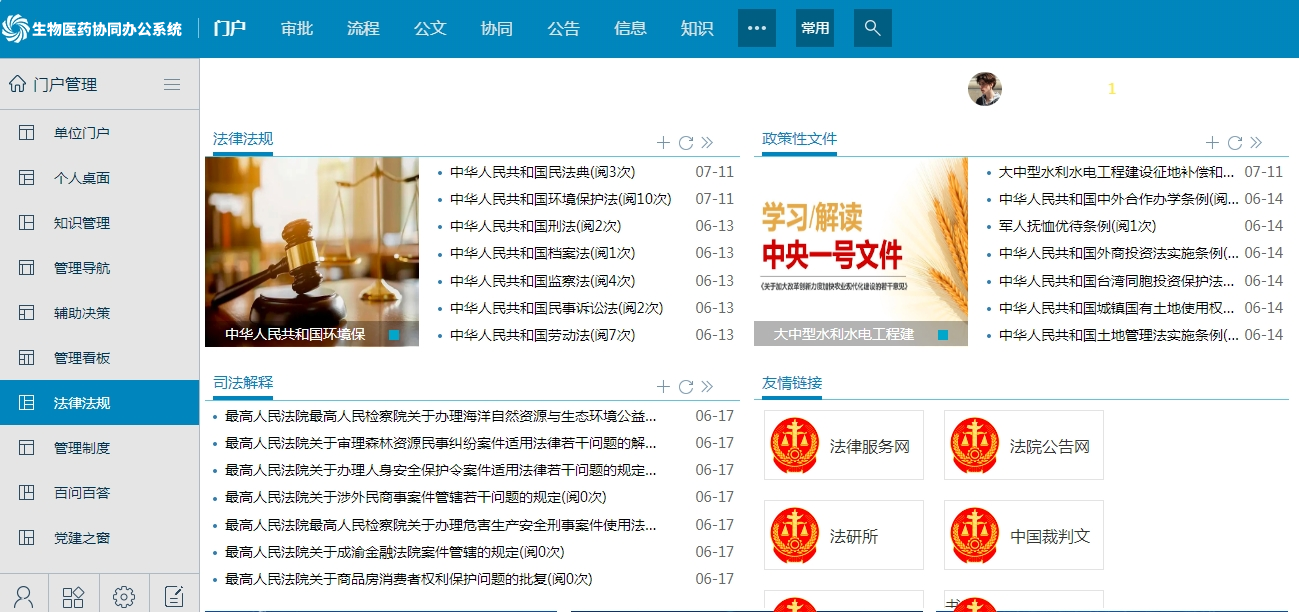Image resolution: width=1299 pixels, height=612 pixels.
Task: Open the 商品房消费者权利保护问题的批复 entry
Action: point(408,579)
